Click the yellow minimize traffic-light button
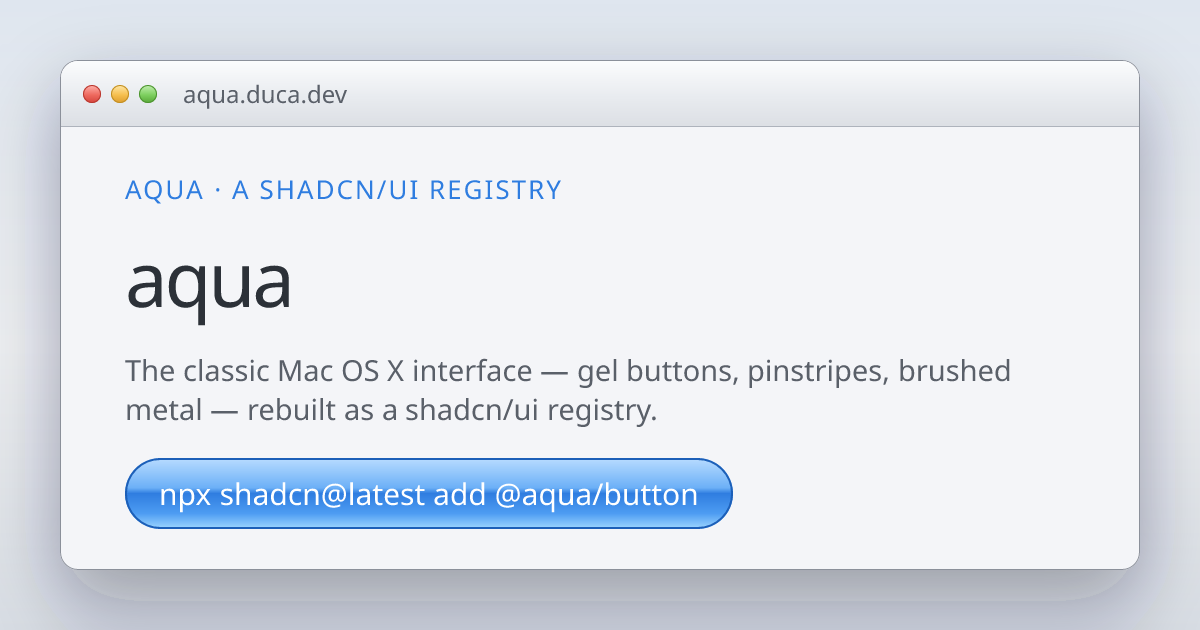1200x630 pixels. tap(120, 94)
